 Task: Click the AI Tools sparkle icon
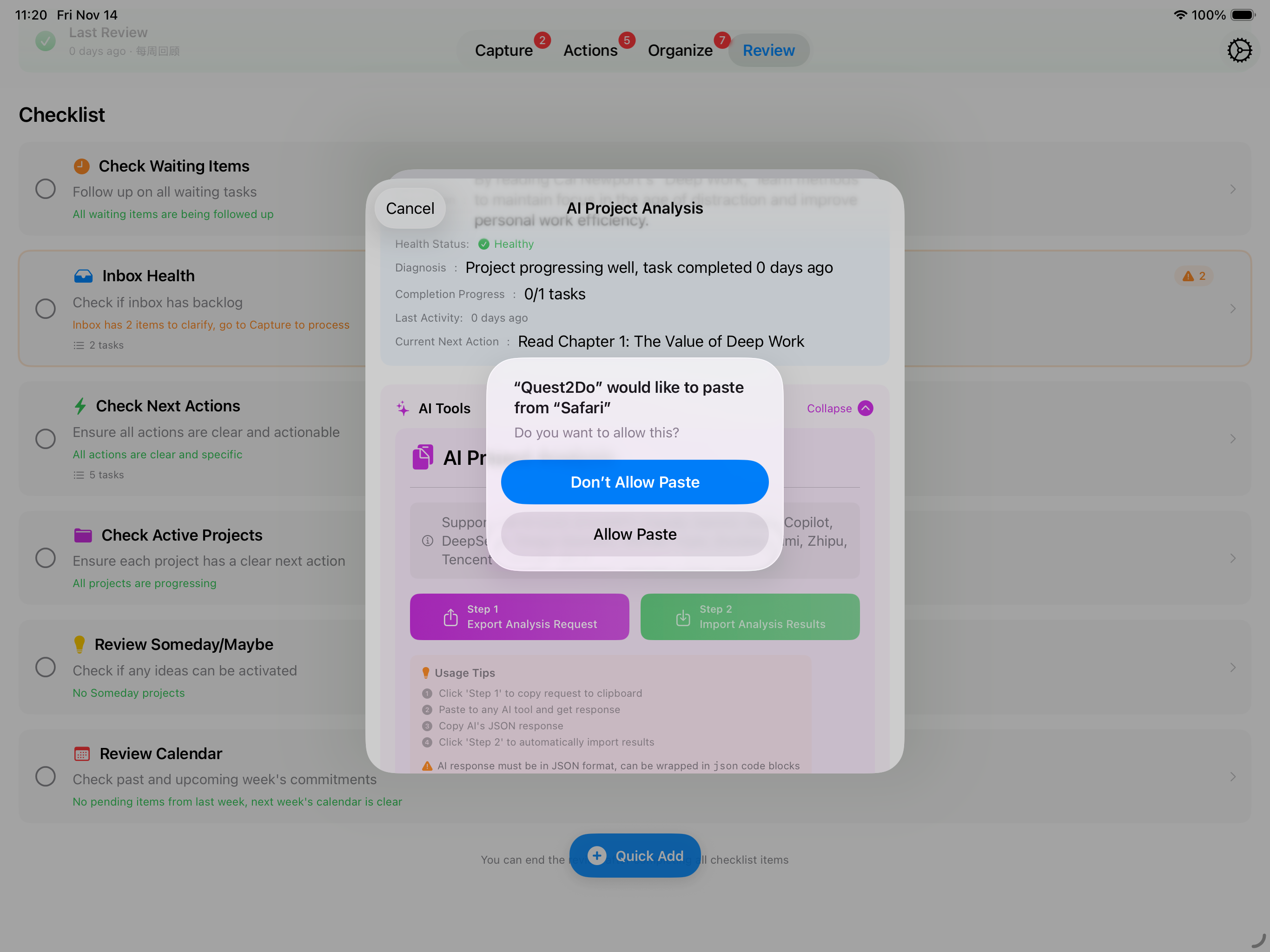[x=402, y=408]
